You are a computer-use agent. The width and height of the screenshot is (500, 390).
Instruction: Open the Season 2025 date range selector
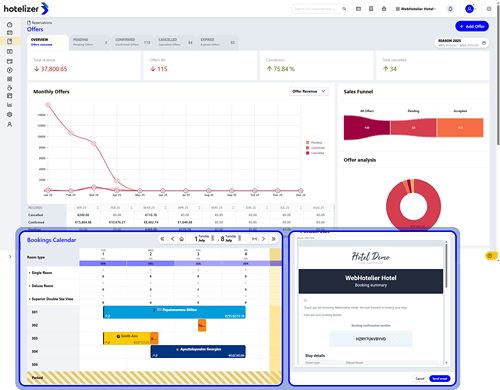(462, 43)
